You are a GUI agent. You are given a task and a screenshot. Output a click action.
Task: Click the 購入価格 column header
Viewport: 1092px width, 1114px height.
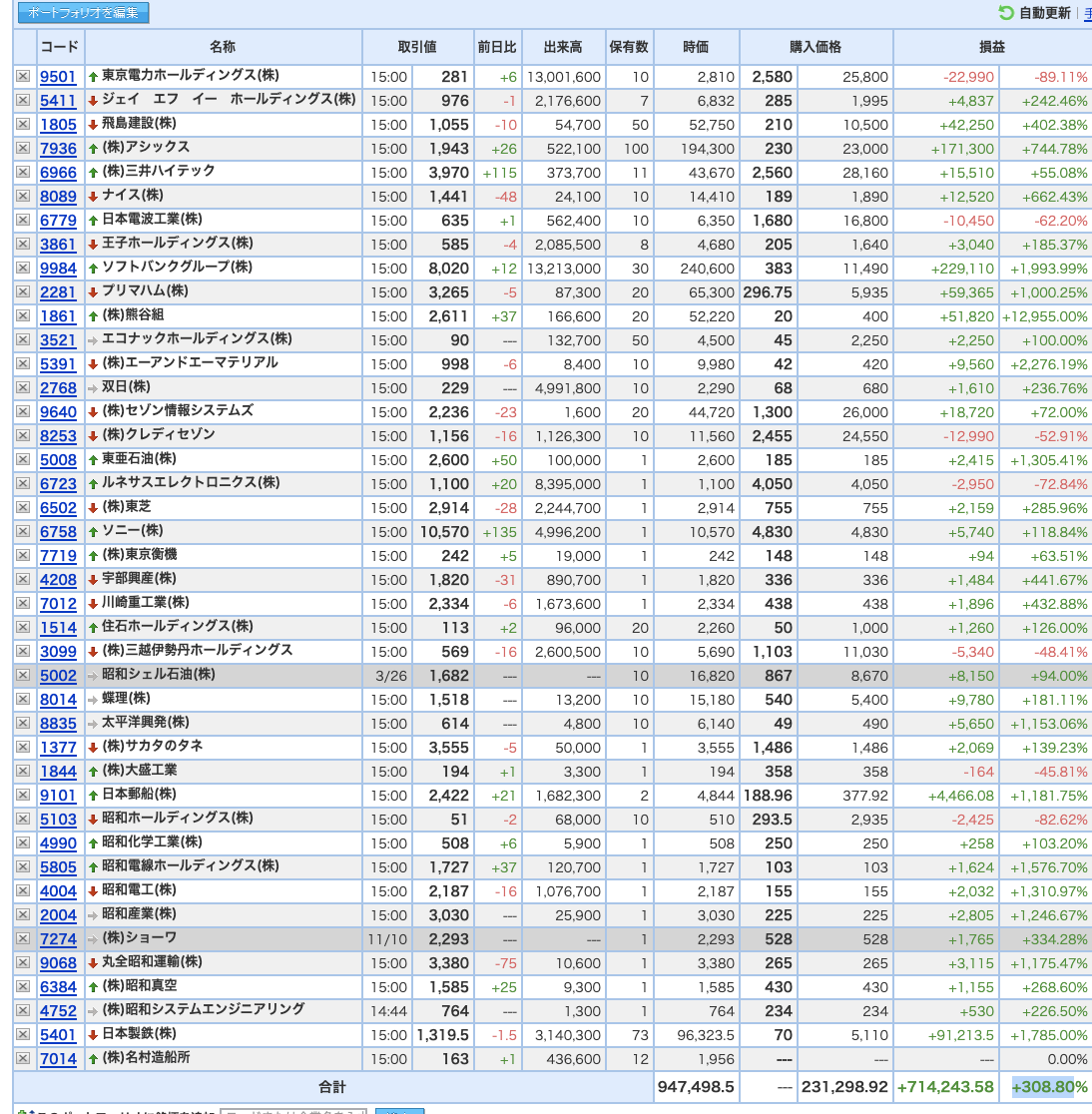(x=816, y=47)
